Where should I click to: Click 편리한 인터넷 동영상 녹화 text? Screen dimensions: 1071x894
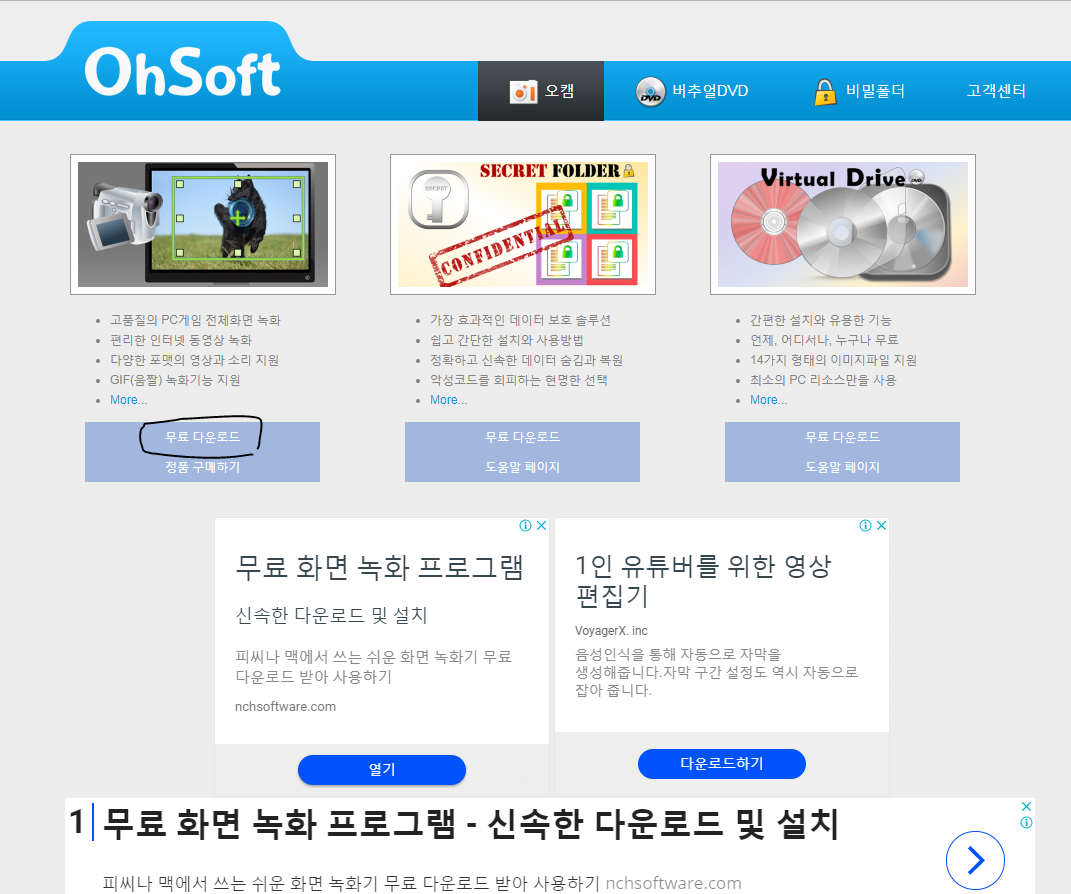181,340
